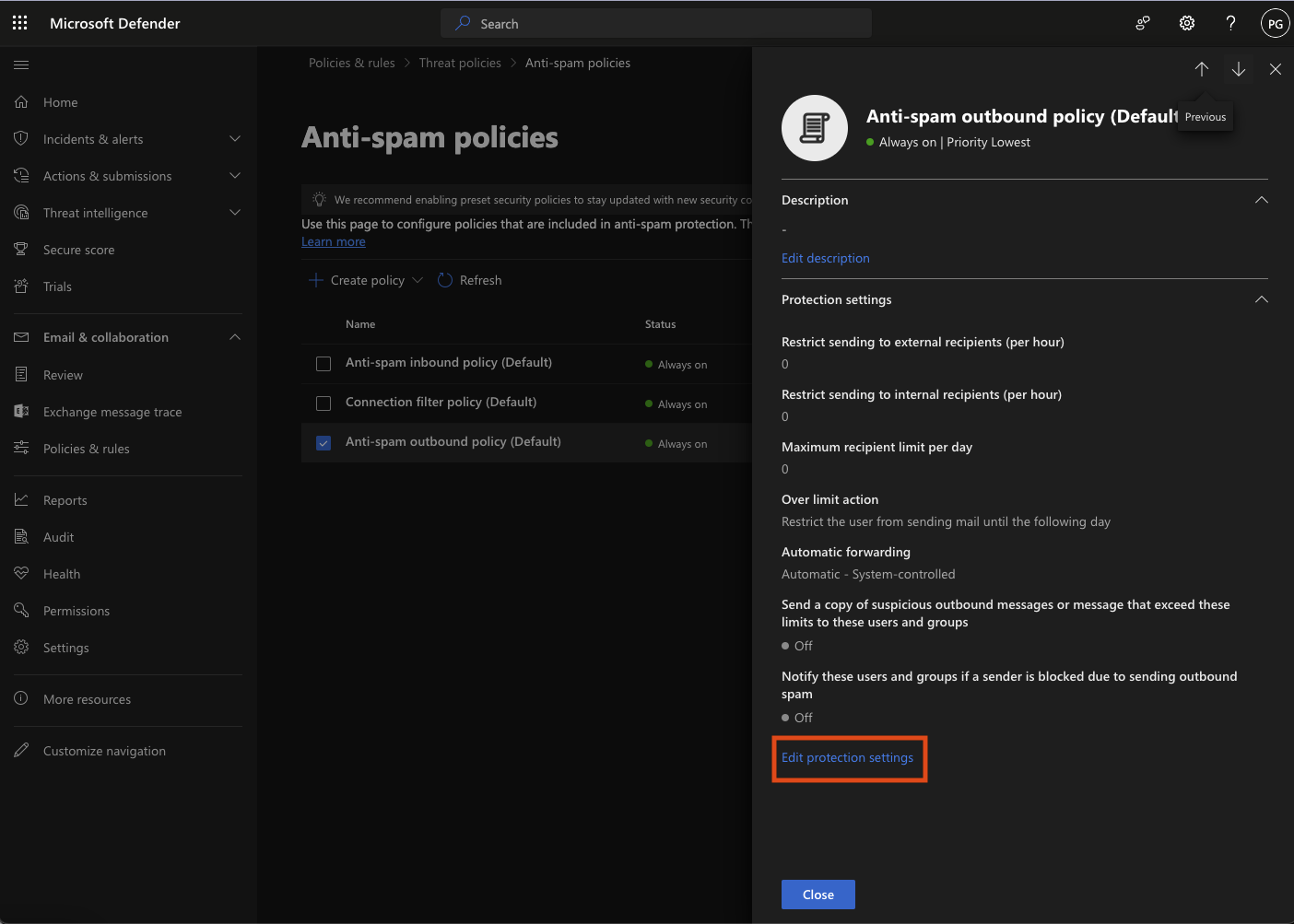1294x924 pixels.
Task: Click the Edit protection settings link
Action: coord(848,757)
